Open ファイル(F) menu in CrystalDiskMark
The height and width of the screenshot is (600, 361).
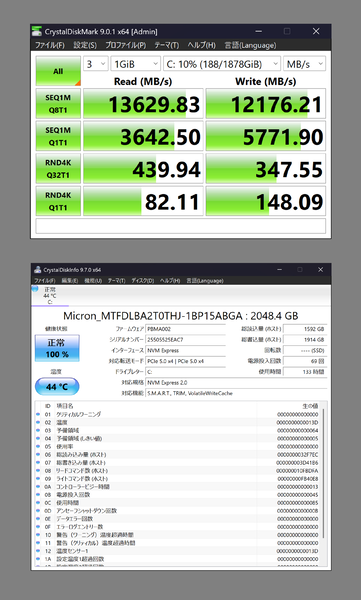coord(50,45)
